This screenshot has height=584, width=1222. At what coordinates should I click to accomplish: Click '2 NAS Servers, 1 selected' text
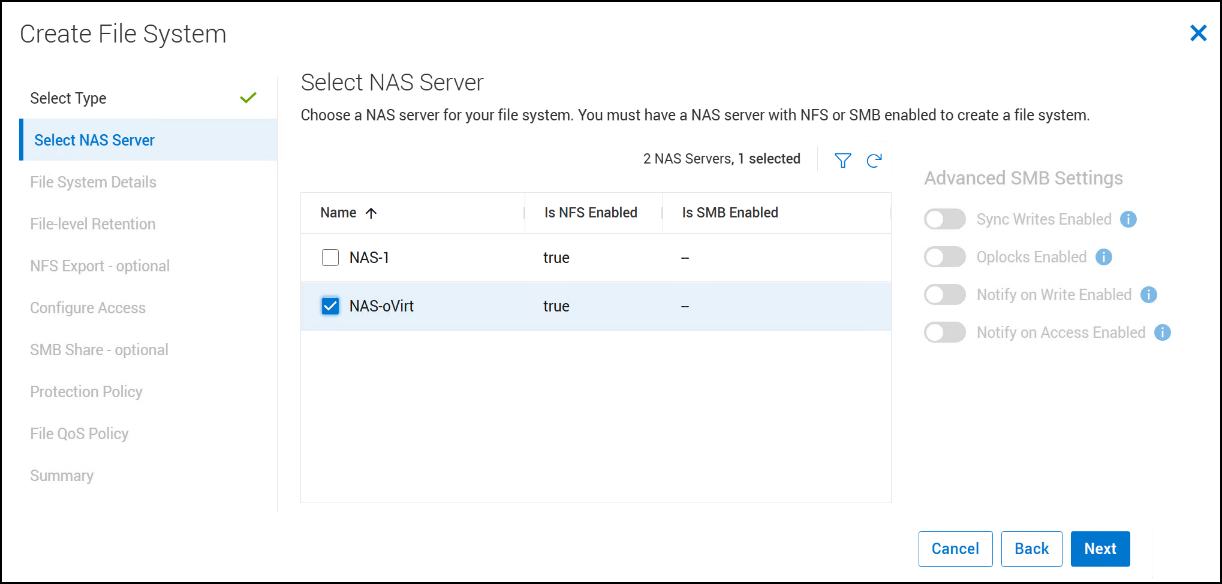click(x=722, y=159)
